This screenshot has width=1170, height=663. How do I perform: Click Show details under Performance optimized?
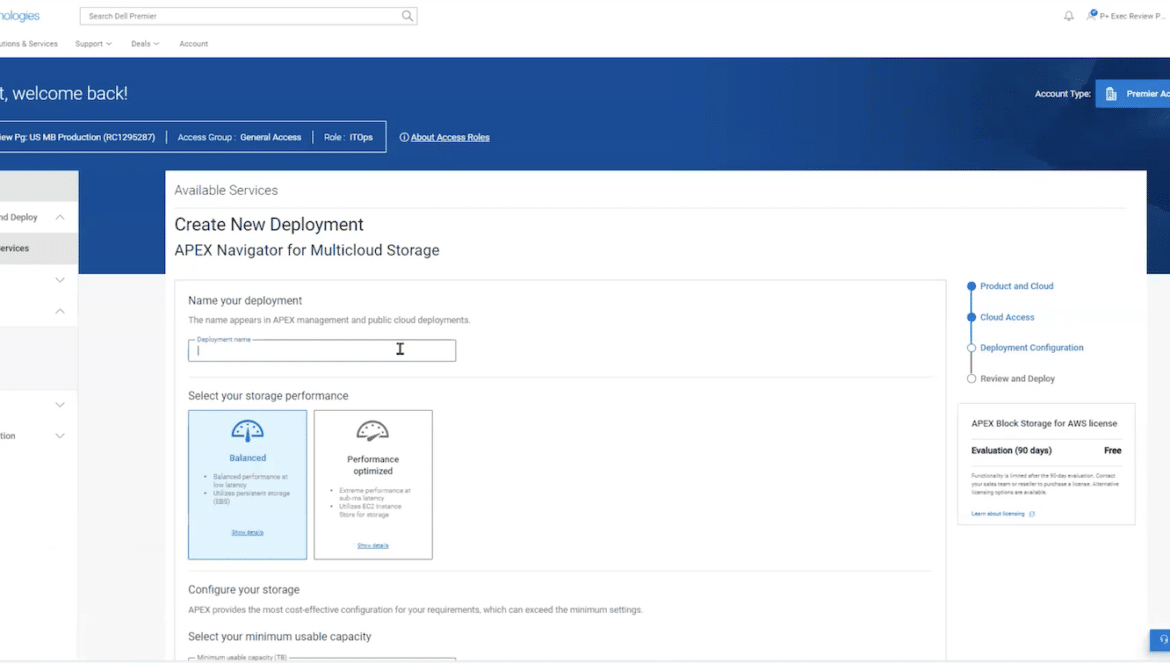pos(372,545)
